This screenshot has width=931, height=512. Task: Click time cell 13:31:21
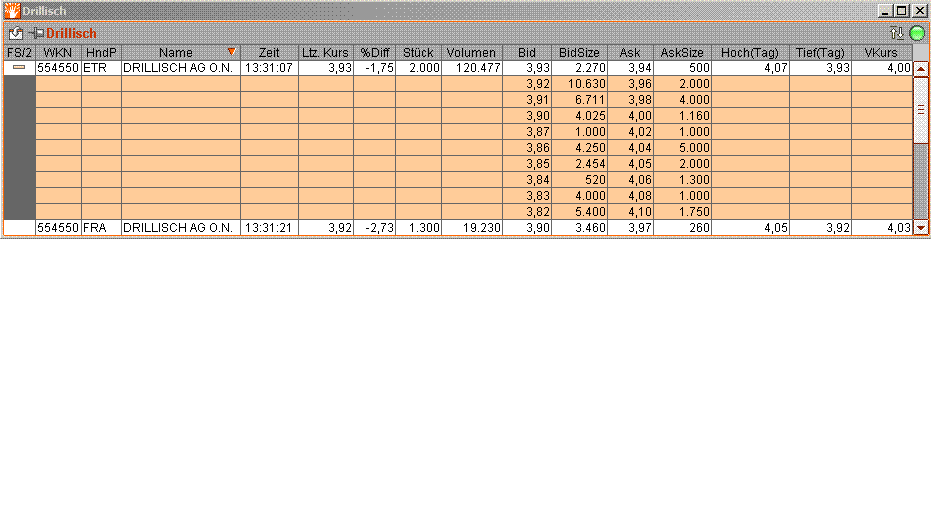[269, 227]
